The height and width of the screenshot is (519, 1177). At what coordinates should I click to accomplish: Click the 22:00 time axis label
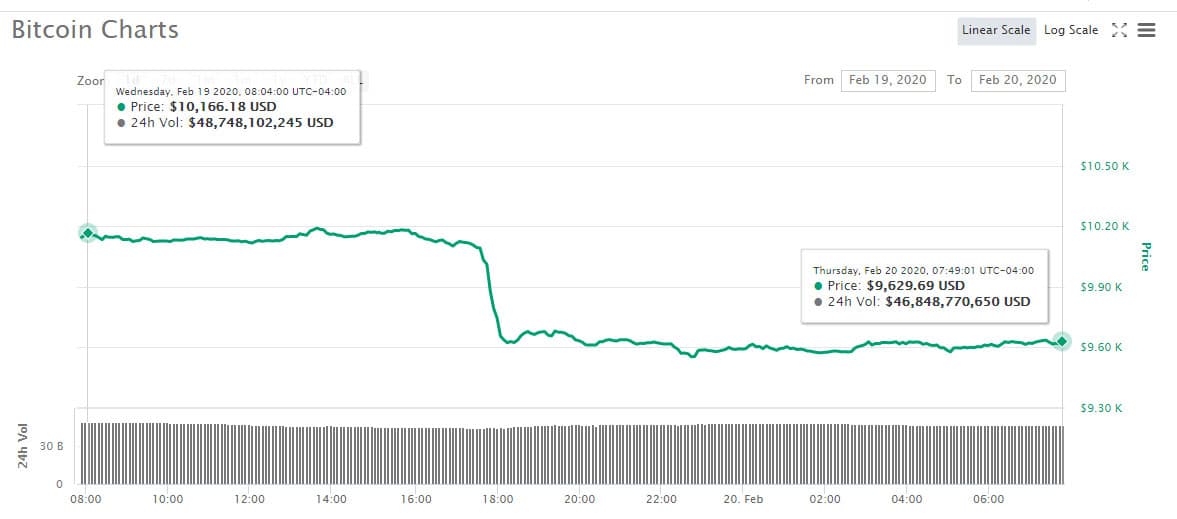[661, 499]
